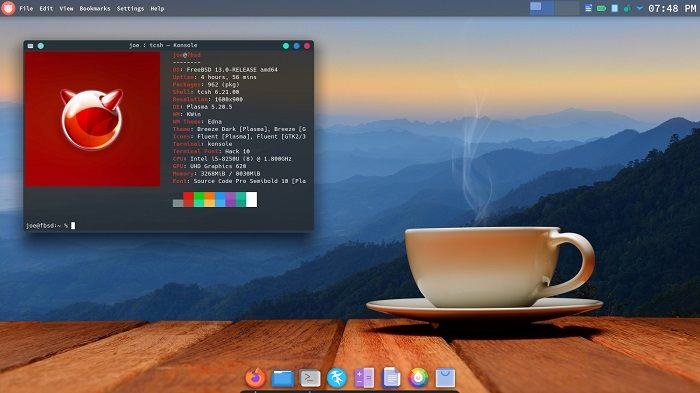Open the text document editor icon in the dock

click(391, 378)
